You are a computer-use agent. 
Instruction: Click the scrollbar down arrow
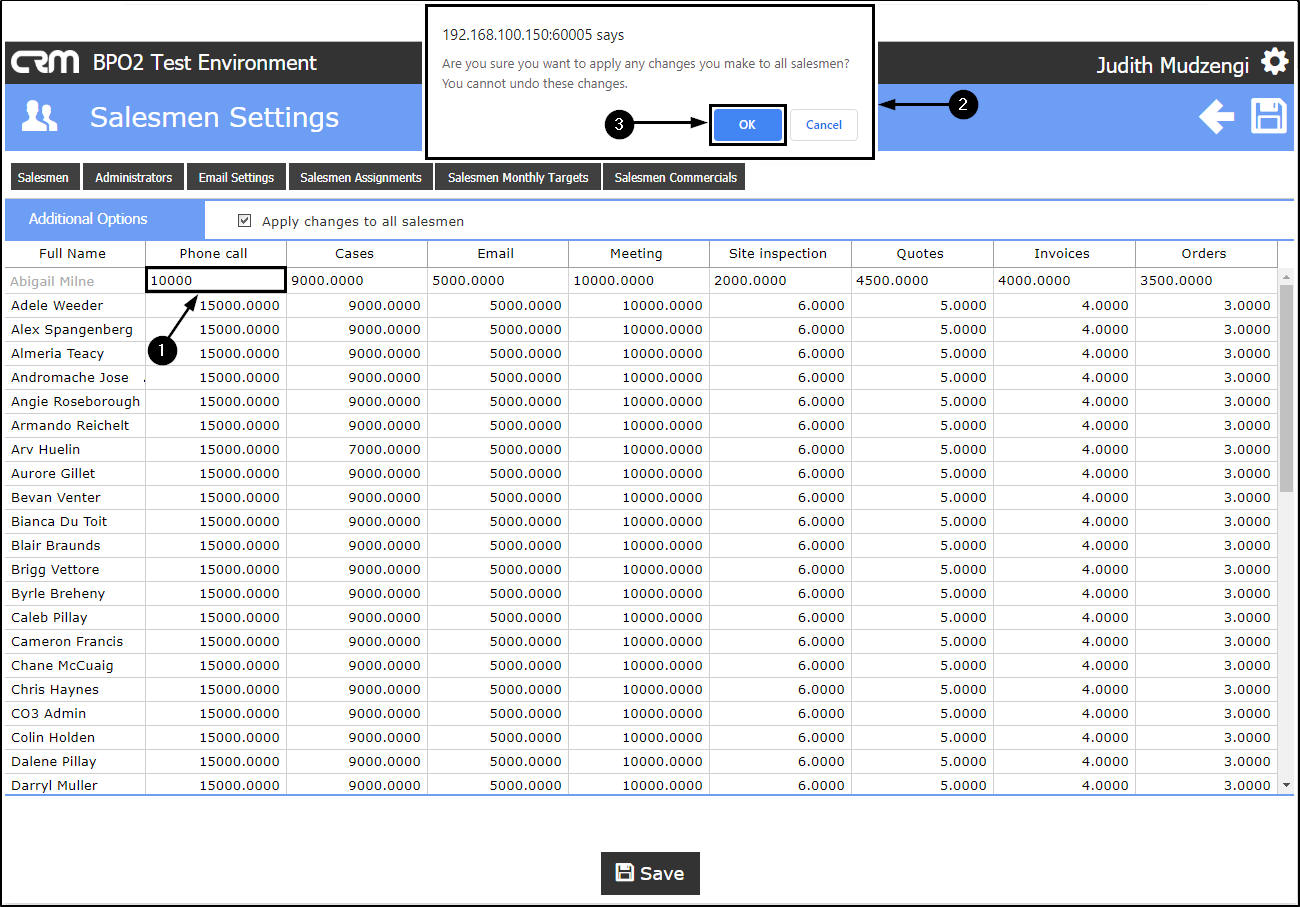(1286, 786)
